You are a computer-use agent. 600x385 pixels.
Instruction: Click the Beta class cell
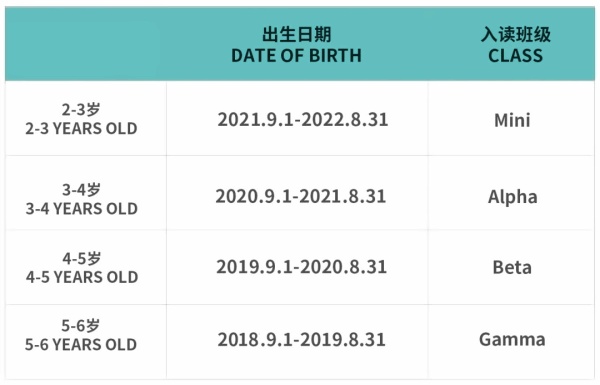tap(512, 268)
